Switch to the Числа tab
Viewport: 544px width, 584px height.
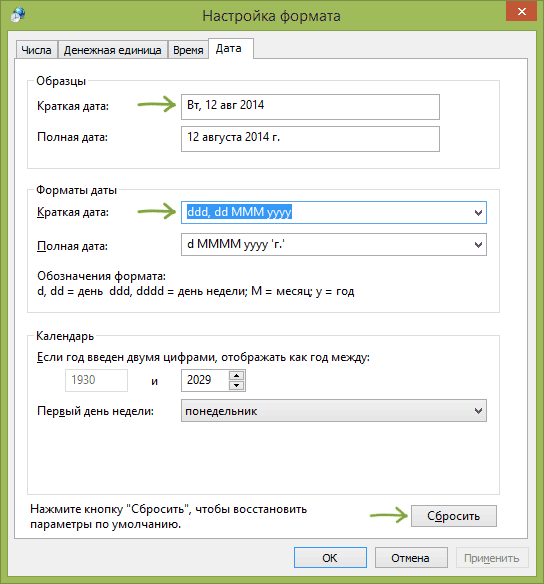coord(36,50)
